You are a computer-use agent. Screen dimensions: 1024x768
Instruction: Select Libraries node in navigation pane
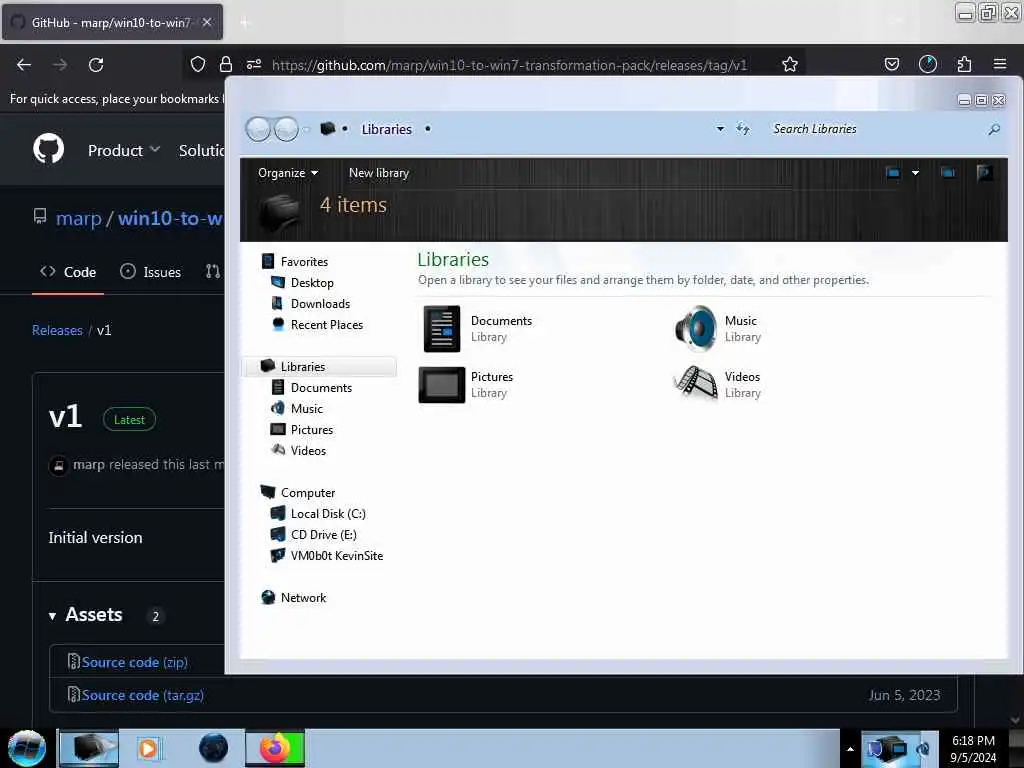pos(303,366)
